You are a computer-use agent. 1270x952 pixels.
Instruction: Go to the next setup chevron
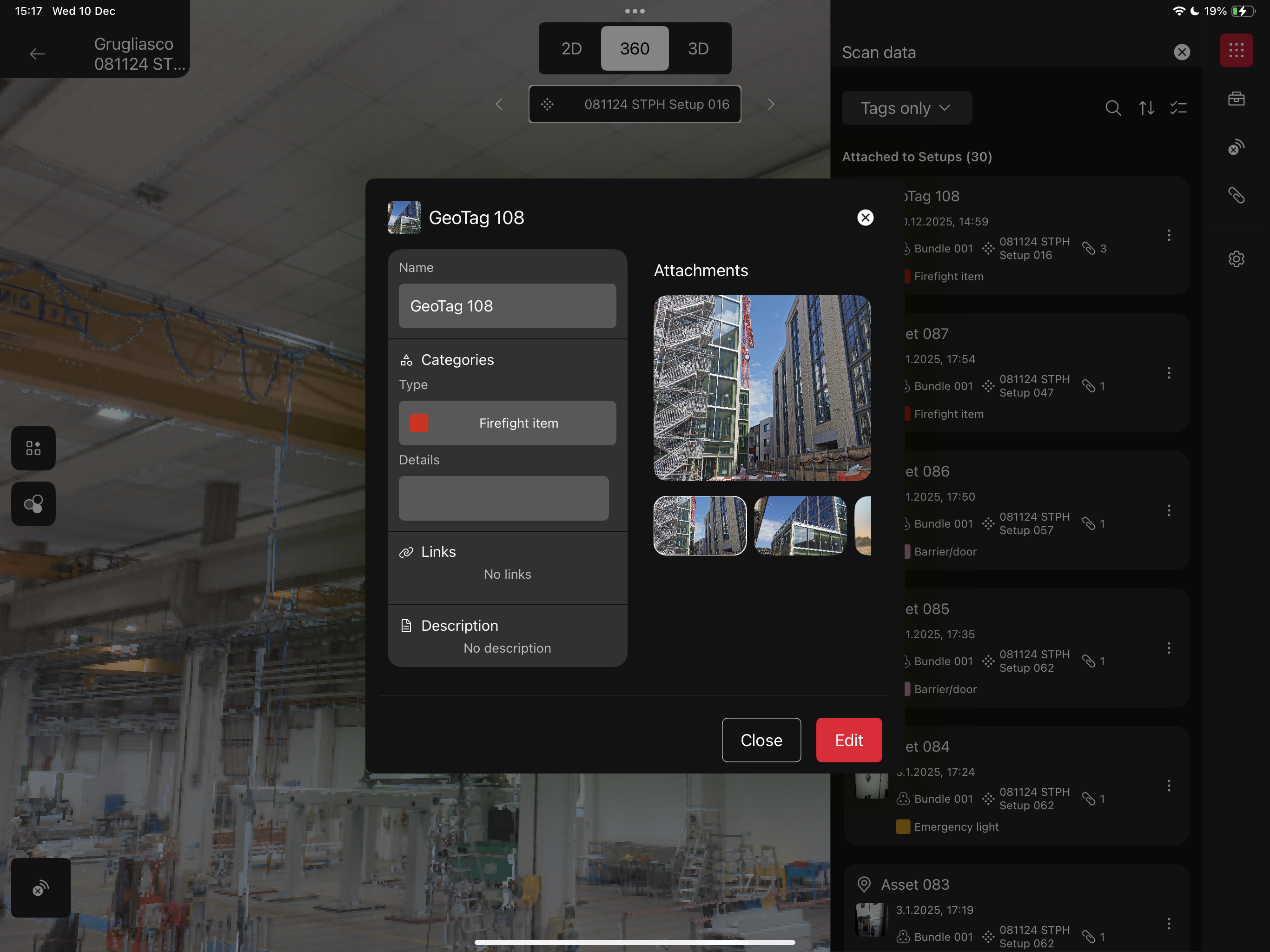tap(770, 104)
